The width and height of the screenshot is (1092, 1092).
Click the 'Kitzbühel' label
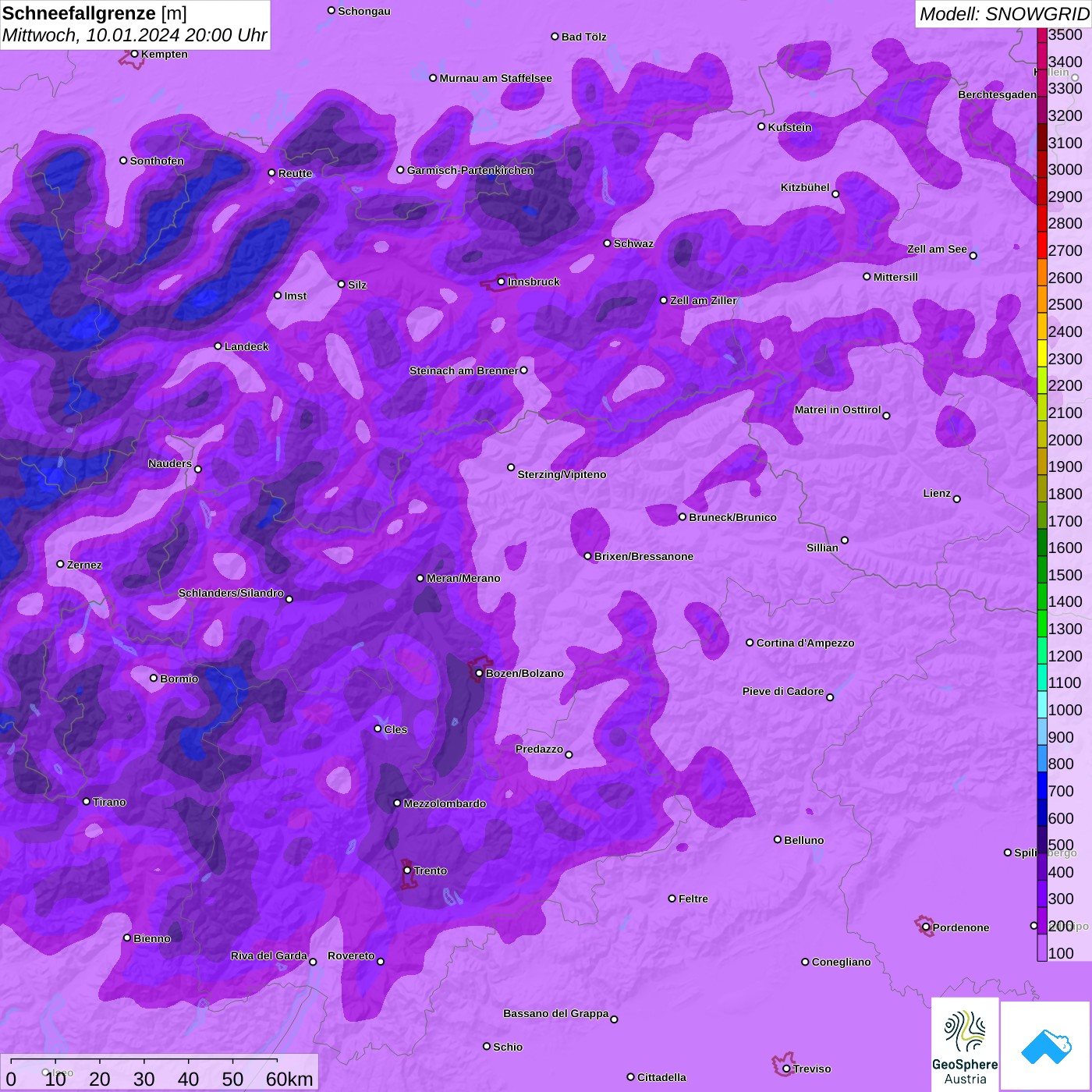(x=805, y=187)
